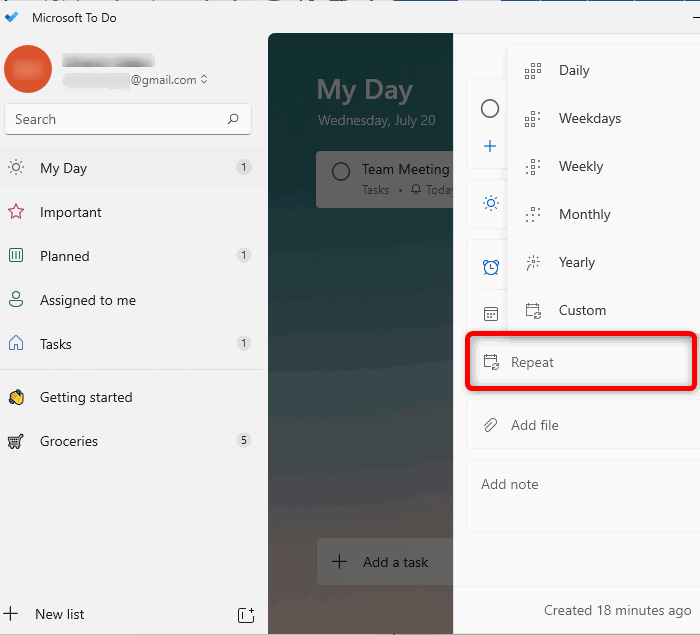Choose Weekdays repeat option
This screenshot has height=635, width=700.
click(604, 118)
